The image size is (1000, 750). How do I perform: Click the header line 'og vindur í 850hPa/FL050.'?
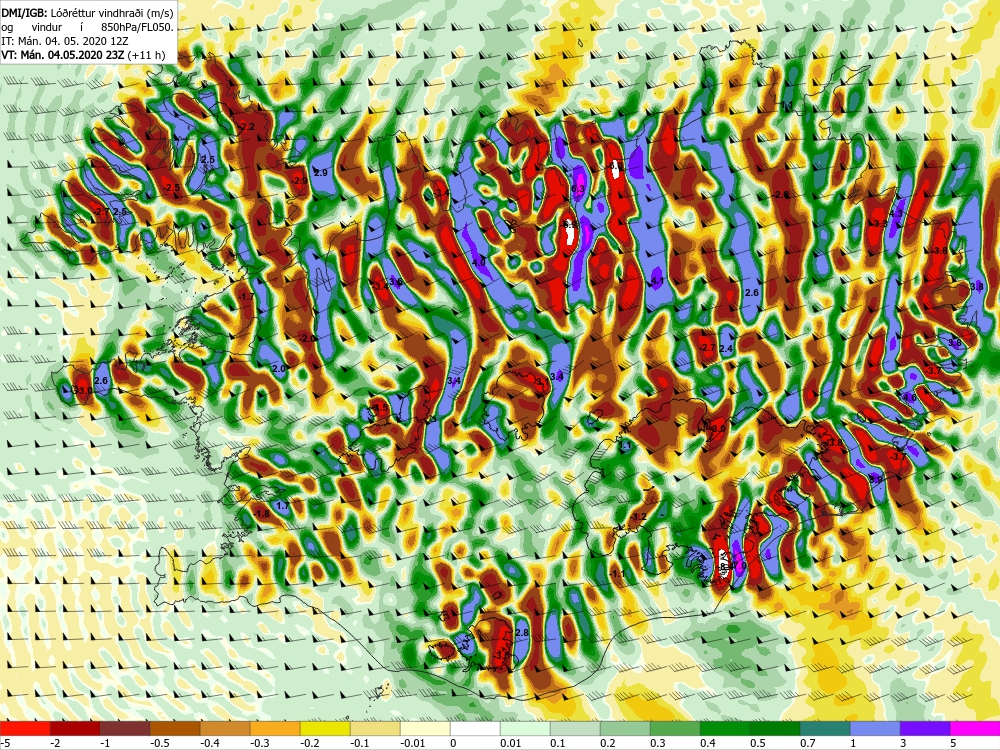pos(87,27)
